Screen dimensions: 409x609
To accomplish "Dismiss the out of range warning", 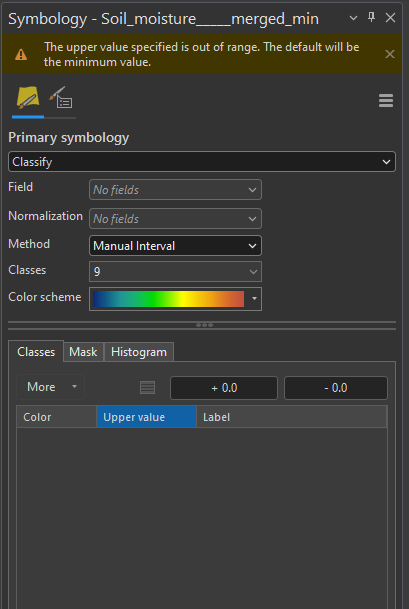I will pos(390,54).
